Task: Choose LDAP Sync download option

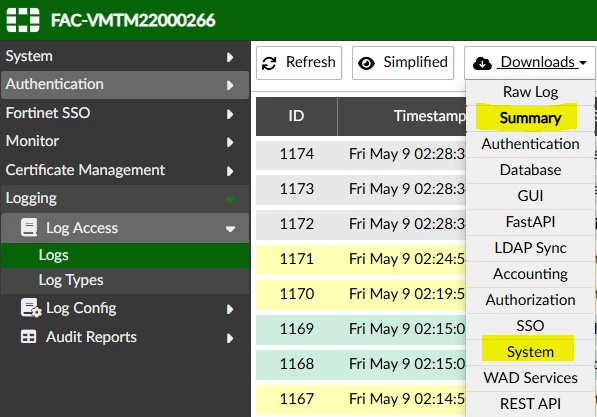Action: [530, 248]
